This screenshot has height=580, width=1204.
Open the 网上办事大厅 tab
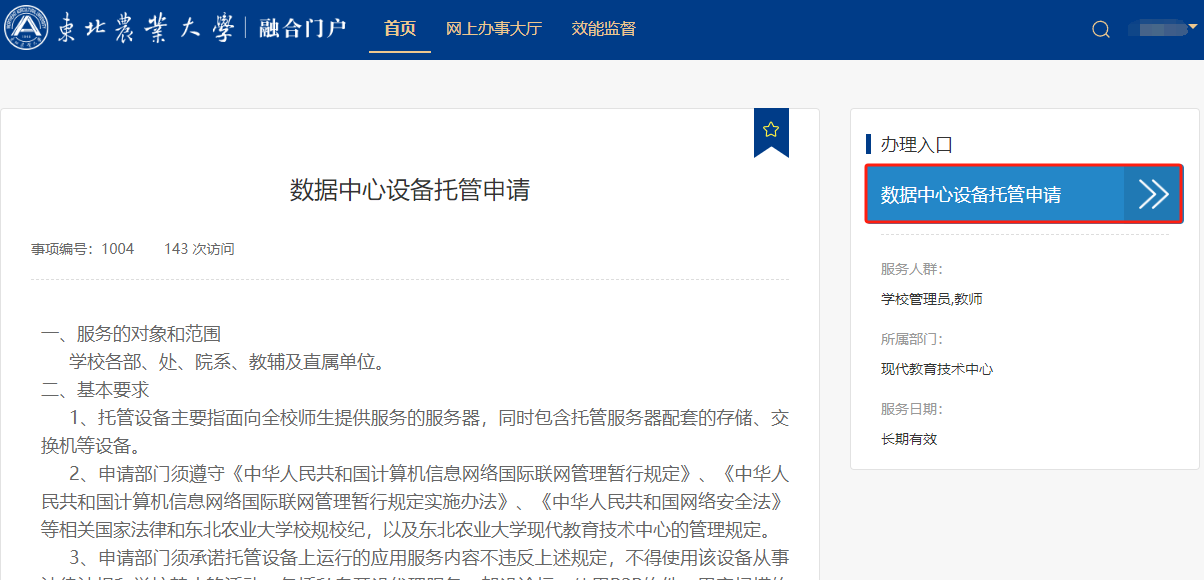(x=494, y=28)
